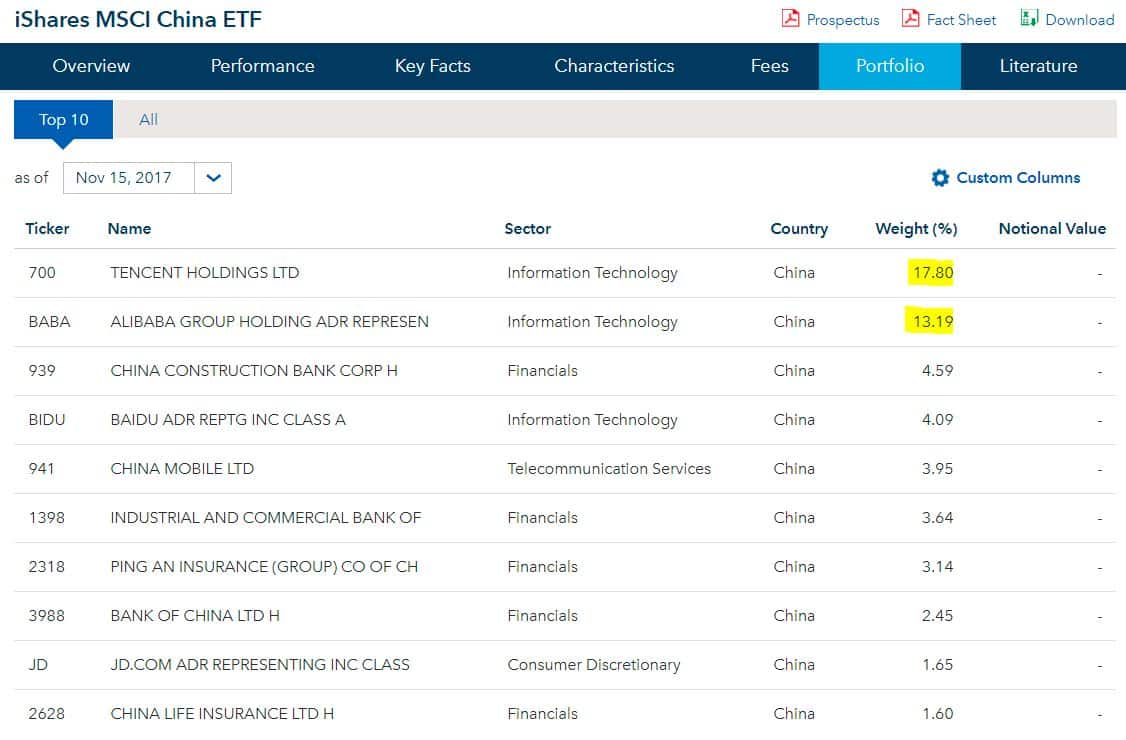
Task: Click the ticker 2628 cell
Action: pyautogui.click(x=47, y=713)
